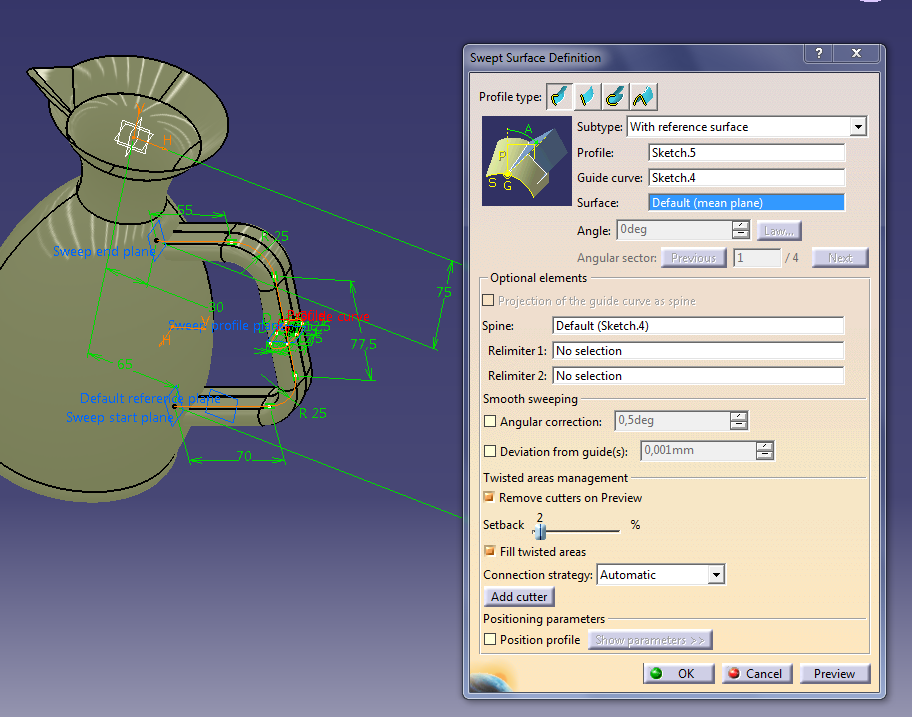The image size is (912, 717).
Task: Open the Subtype dropdown list
Action: pos(858,127)
